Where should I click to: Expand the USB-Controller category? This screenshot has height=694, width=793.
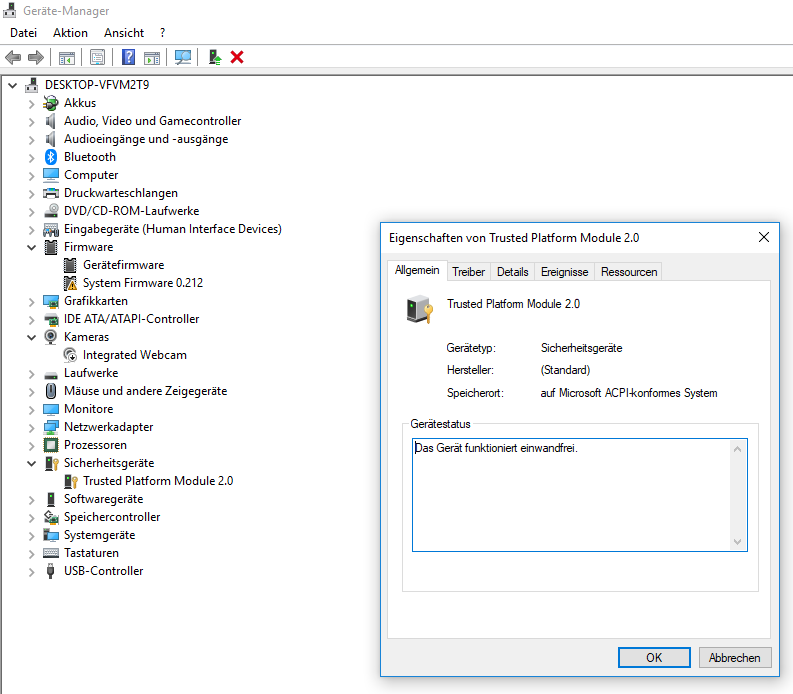coord(32,571)
